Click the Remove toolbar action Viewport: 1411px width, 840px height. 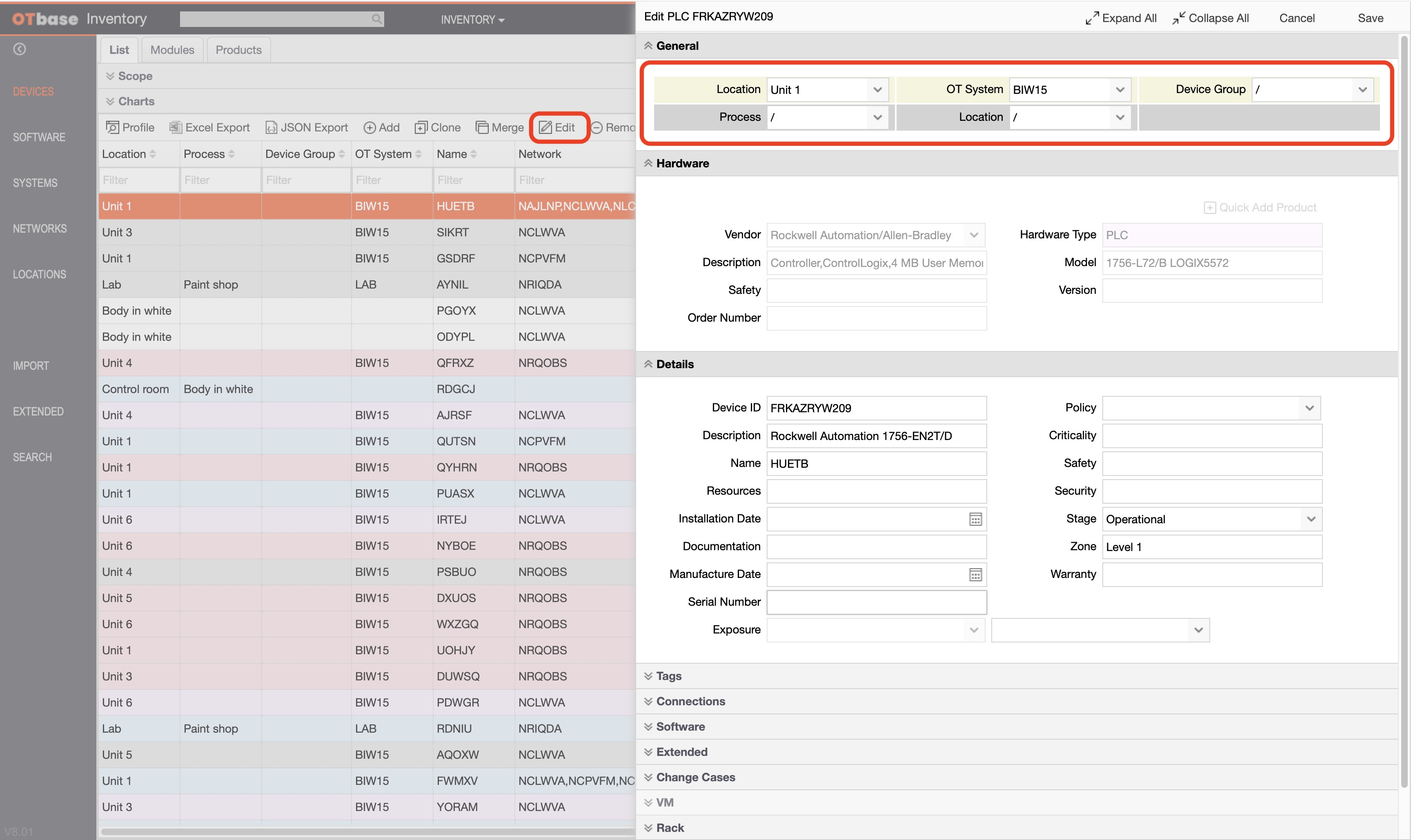pos(613,127)
